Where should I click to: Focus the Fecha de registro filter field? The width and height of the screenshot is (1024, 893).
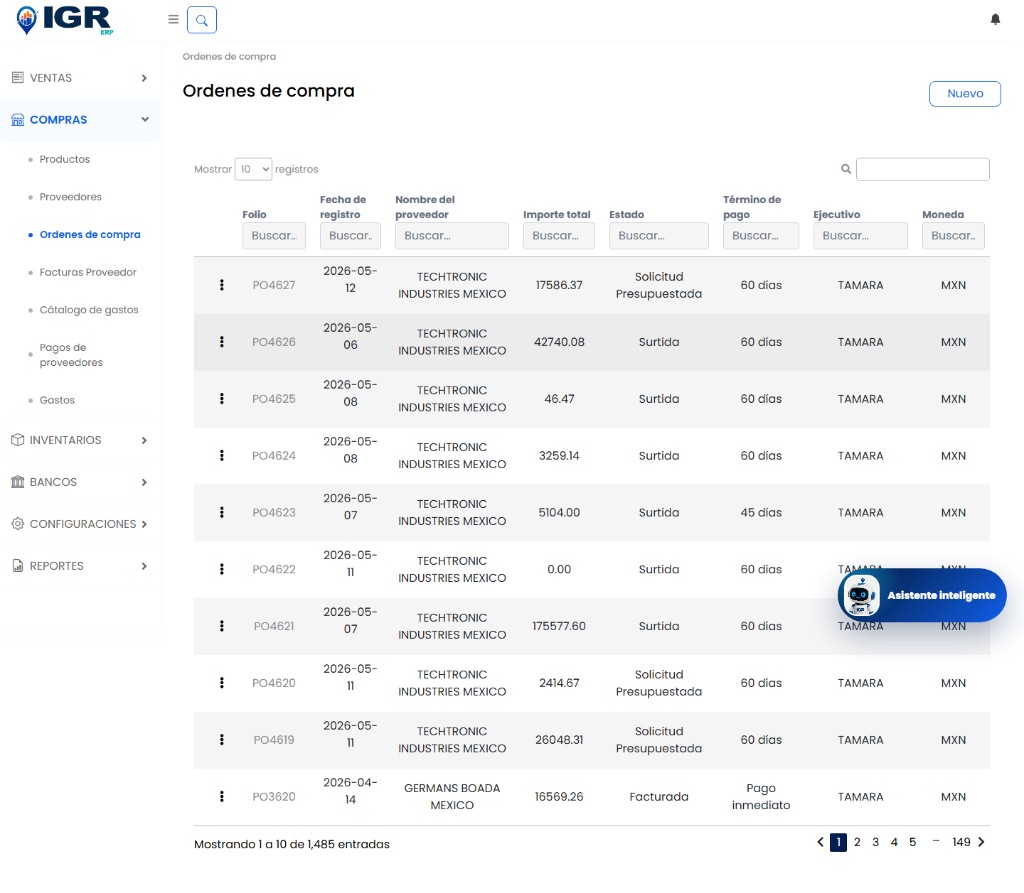[350, 235]
